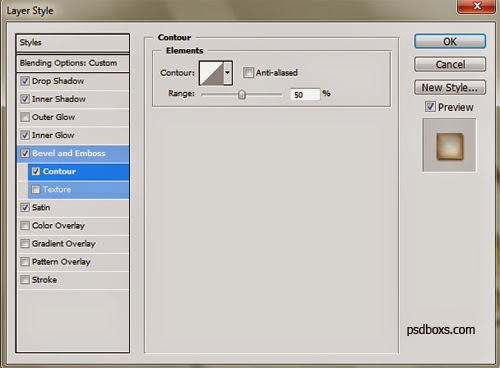Check the Anti-aliased option
The image size is (500, 368).
coord(248,72)
